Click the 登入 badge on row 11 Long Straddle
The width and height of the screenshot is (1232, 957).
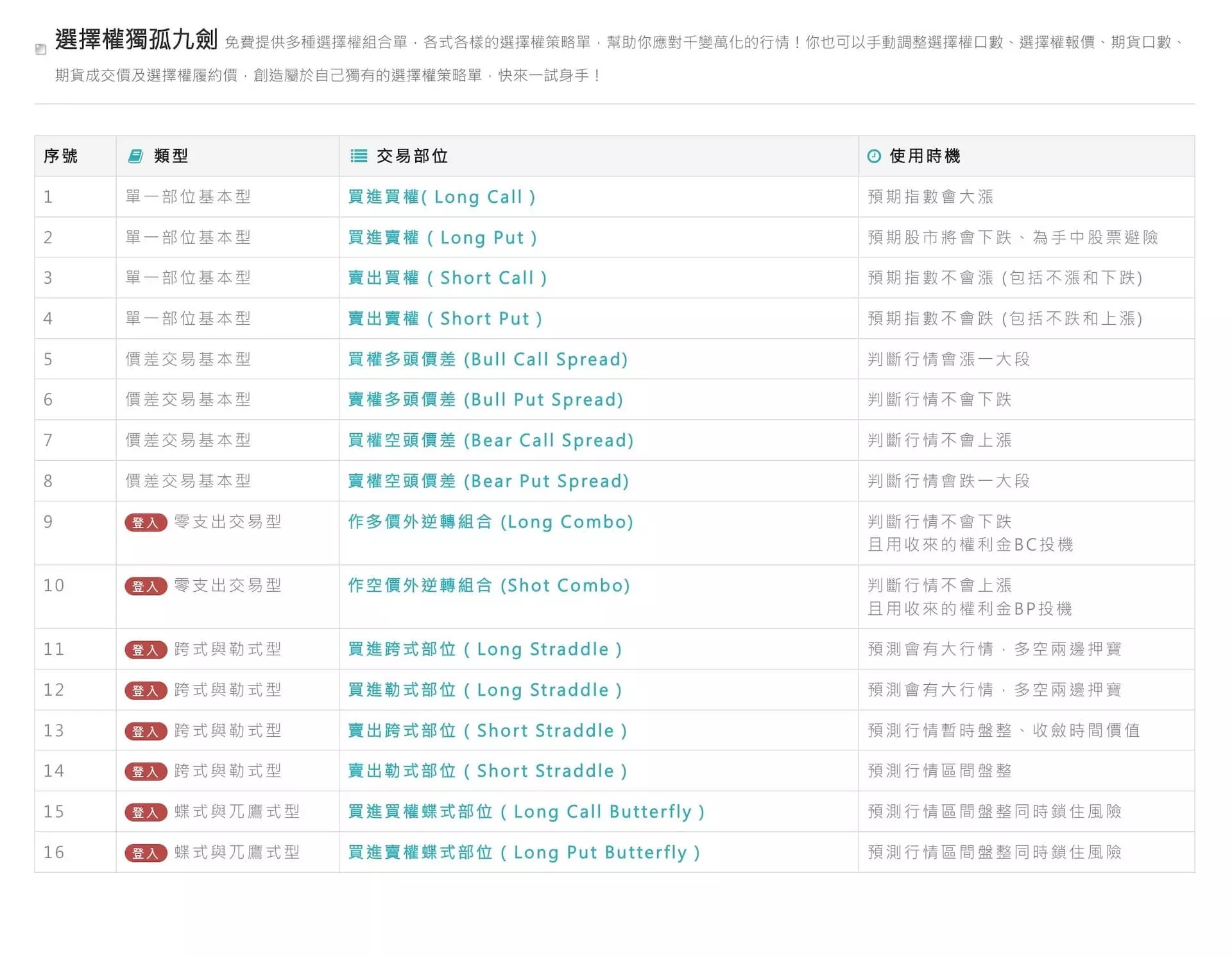[x=145, y=650]
